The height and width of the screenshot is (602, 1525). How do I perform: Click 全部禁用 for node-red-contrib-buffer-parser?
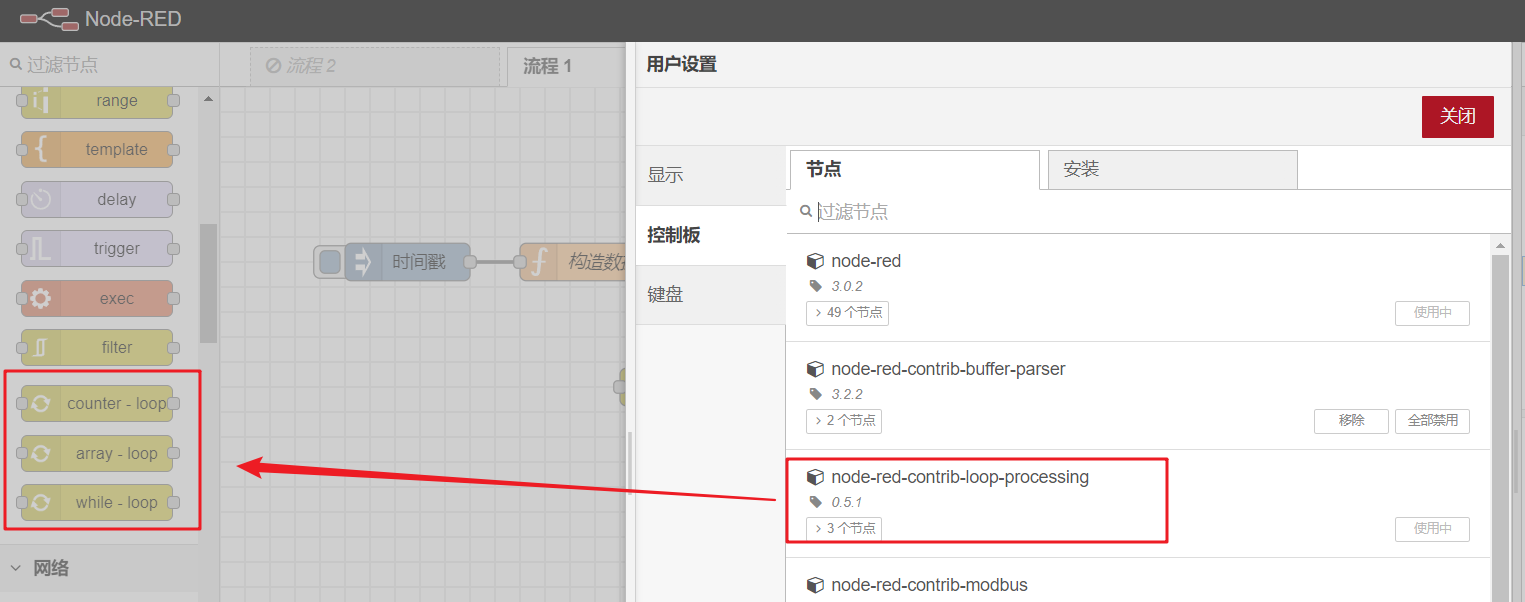click(x=1433, y=421)
